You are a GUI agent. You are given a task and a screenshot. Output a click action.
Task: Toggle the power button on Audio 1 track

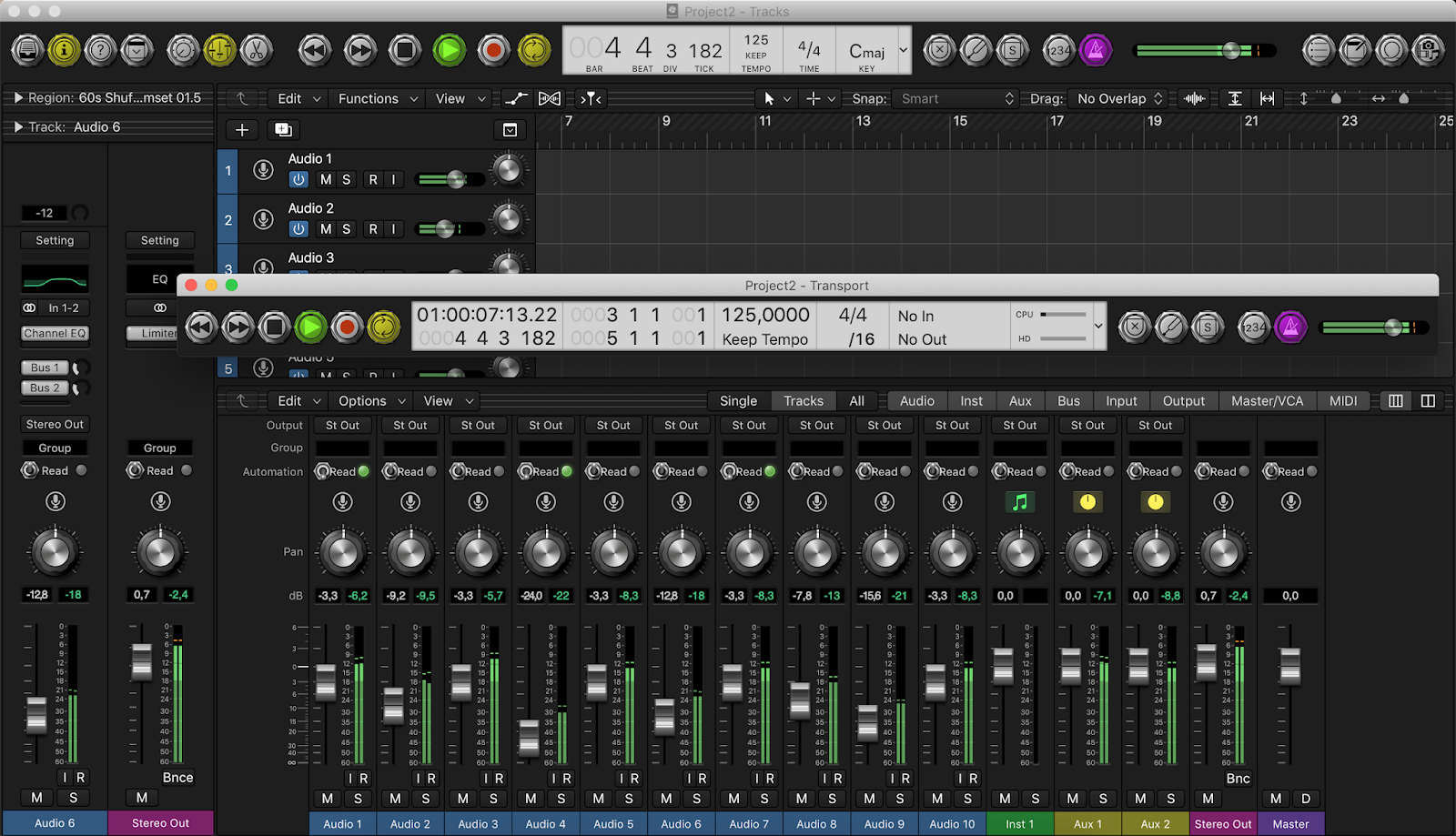(x=298, y=179)
